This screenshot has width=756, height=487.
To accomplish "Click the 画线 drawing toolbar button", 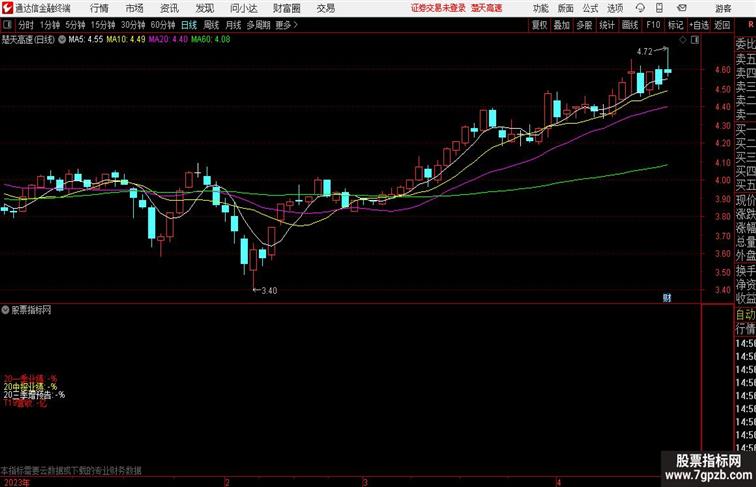I will click(630, 25).
